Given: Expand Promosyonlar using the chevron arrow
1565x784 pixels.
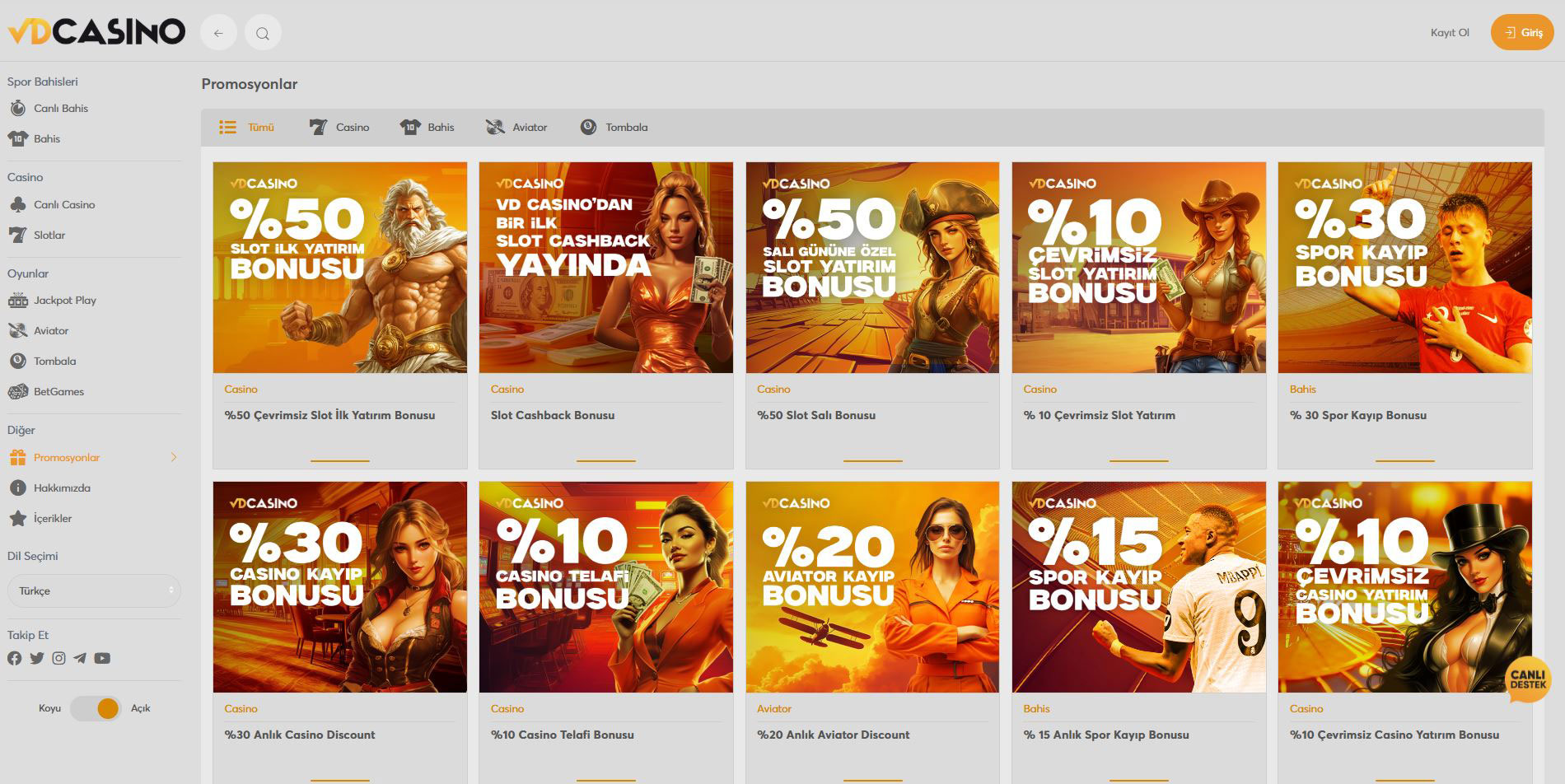Looking at the screenshot, I should (x=174, y=457).
